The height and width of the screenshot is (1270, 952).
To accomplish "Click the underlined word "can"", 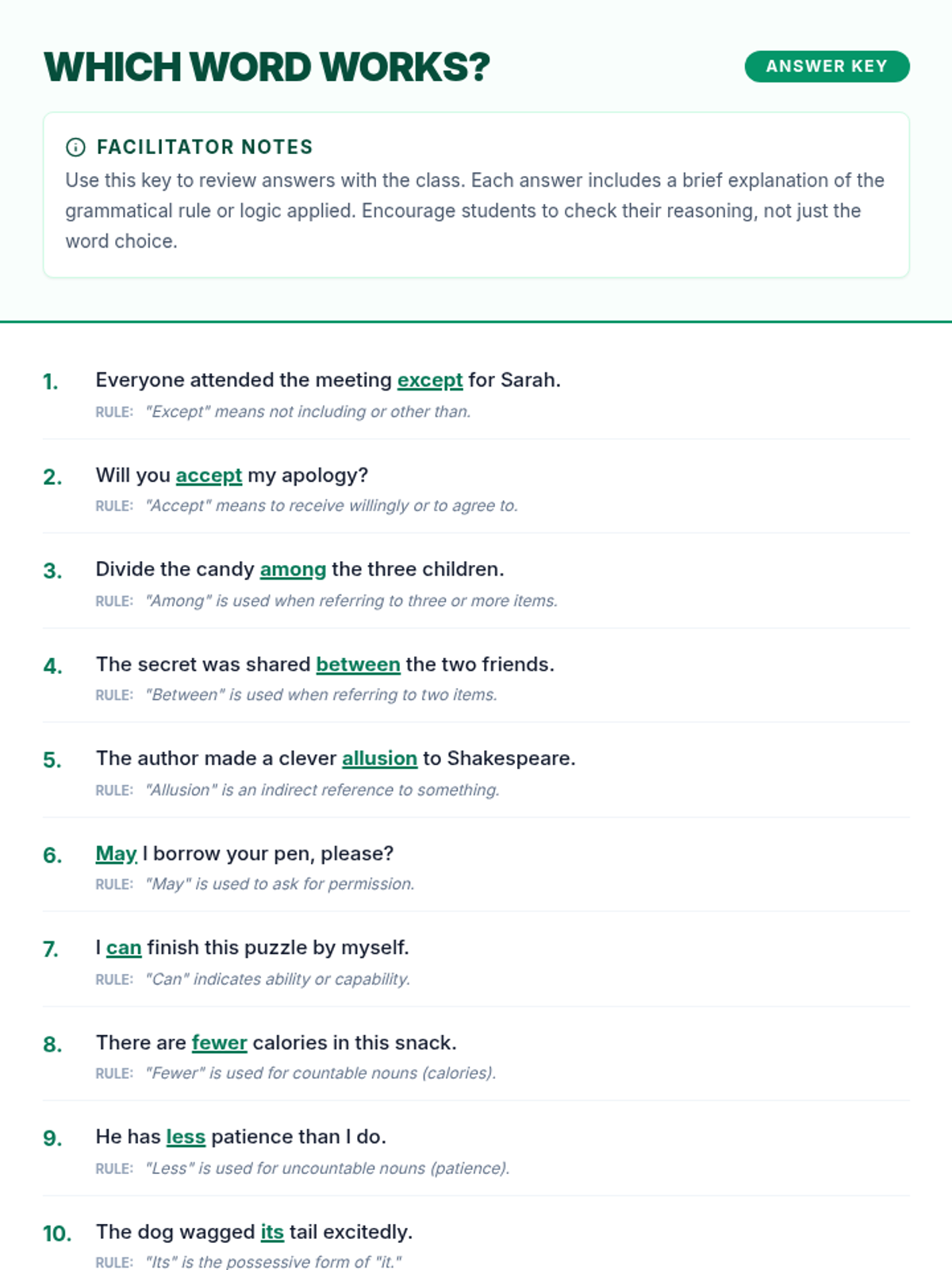I will click(x=124, y=948).
